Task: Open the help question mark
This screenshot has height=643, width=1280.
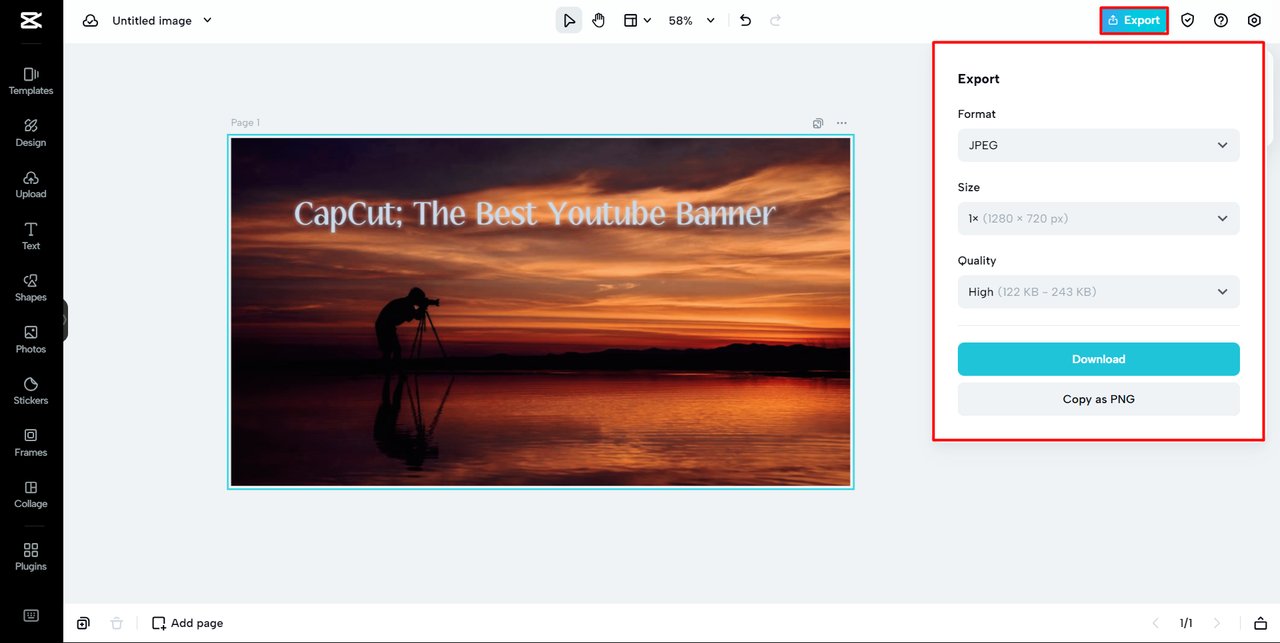Action: point(1221,20)
